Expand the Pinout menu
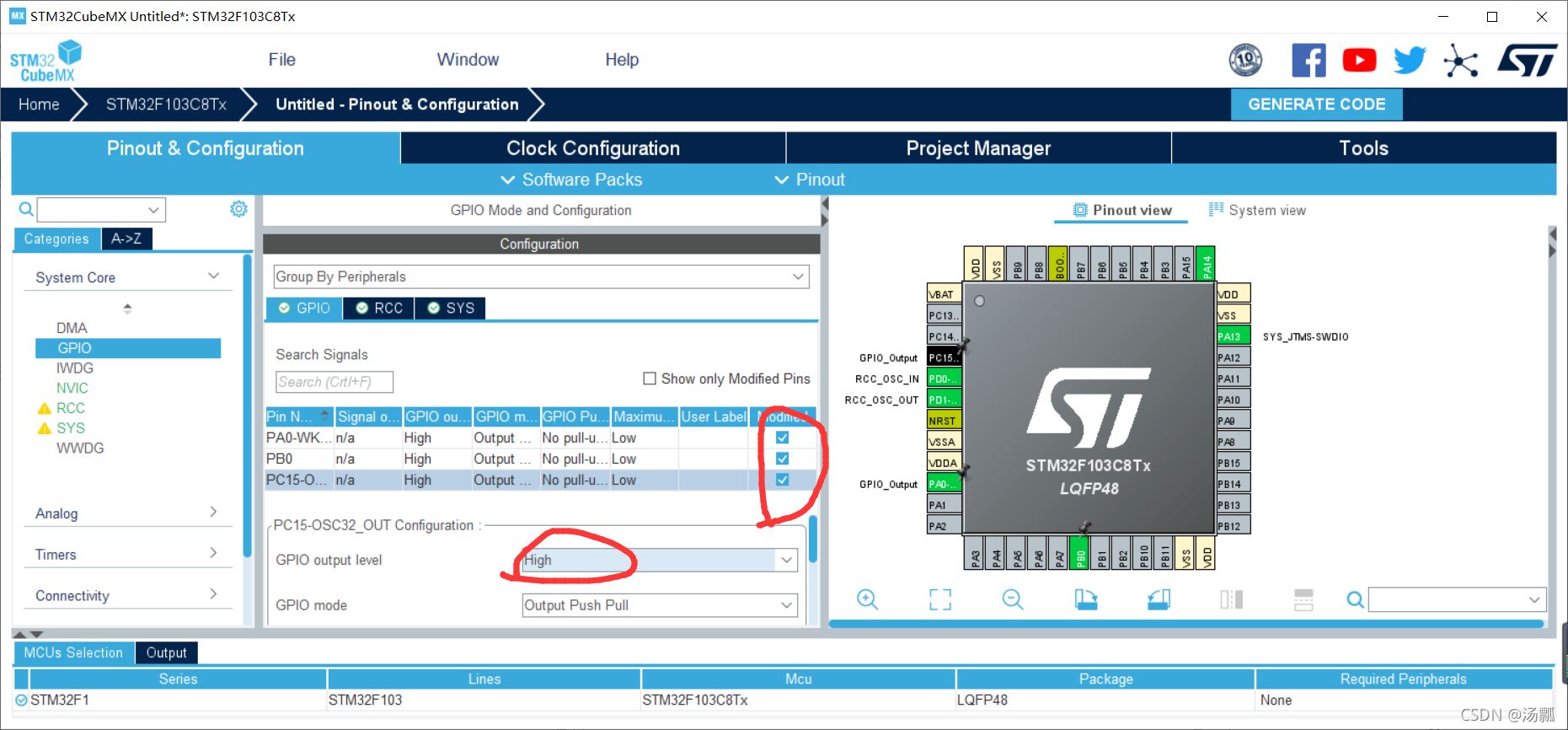 (810, 180)
